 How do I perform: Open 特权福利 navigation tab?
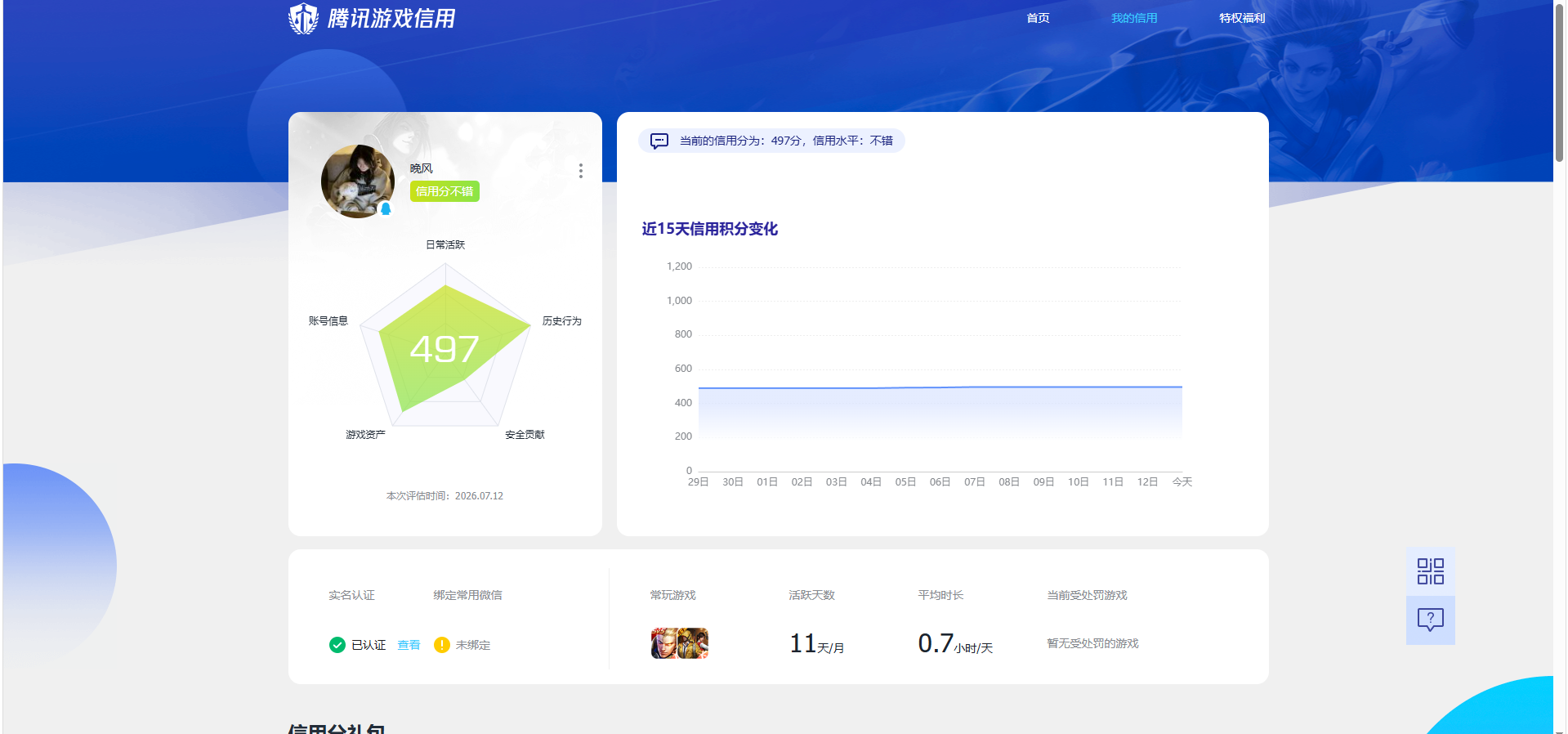tap(1242, 18)
